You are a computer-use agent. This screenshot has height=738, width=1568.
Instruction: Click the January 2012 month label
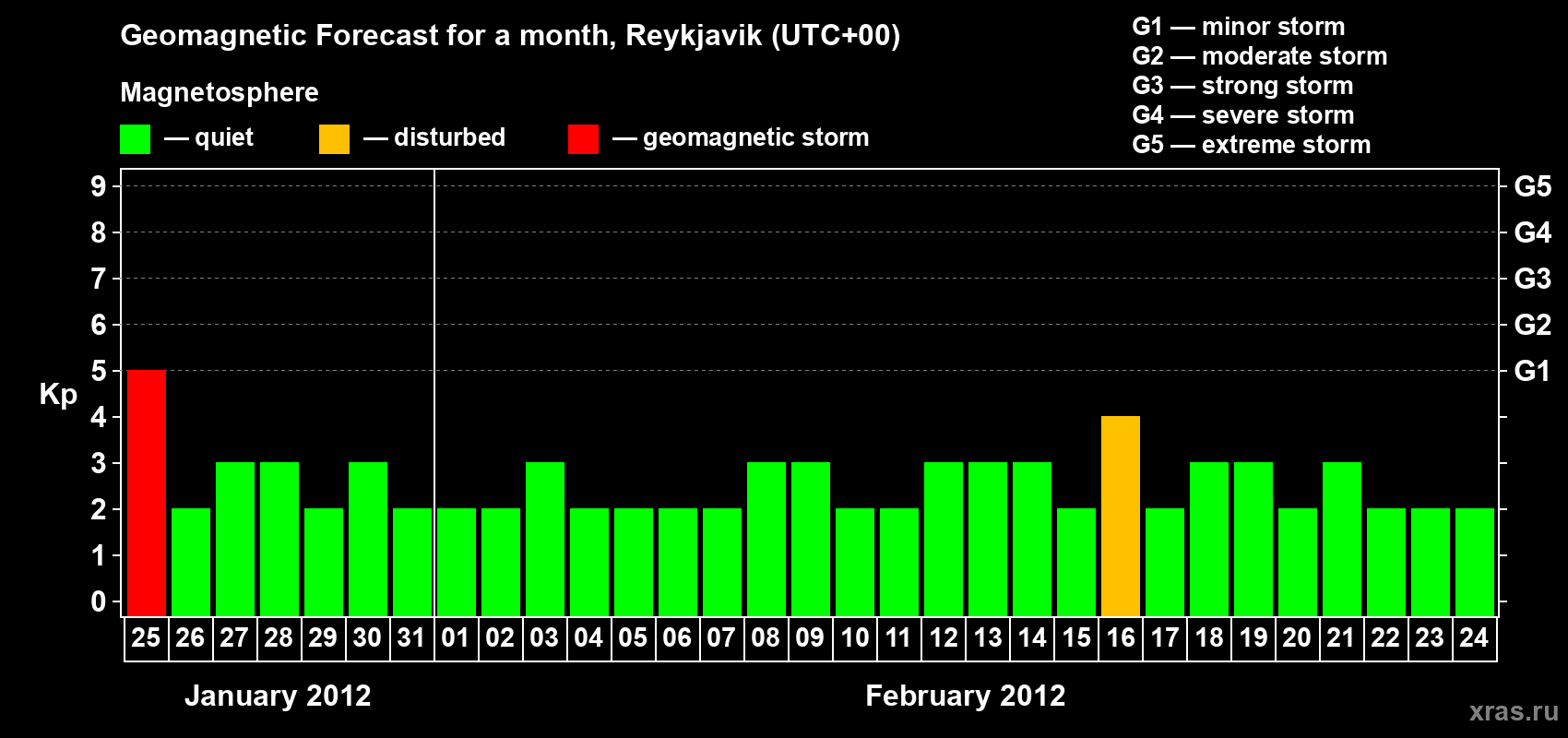[278, 696]
